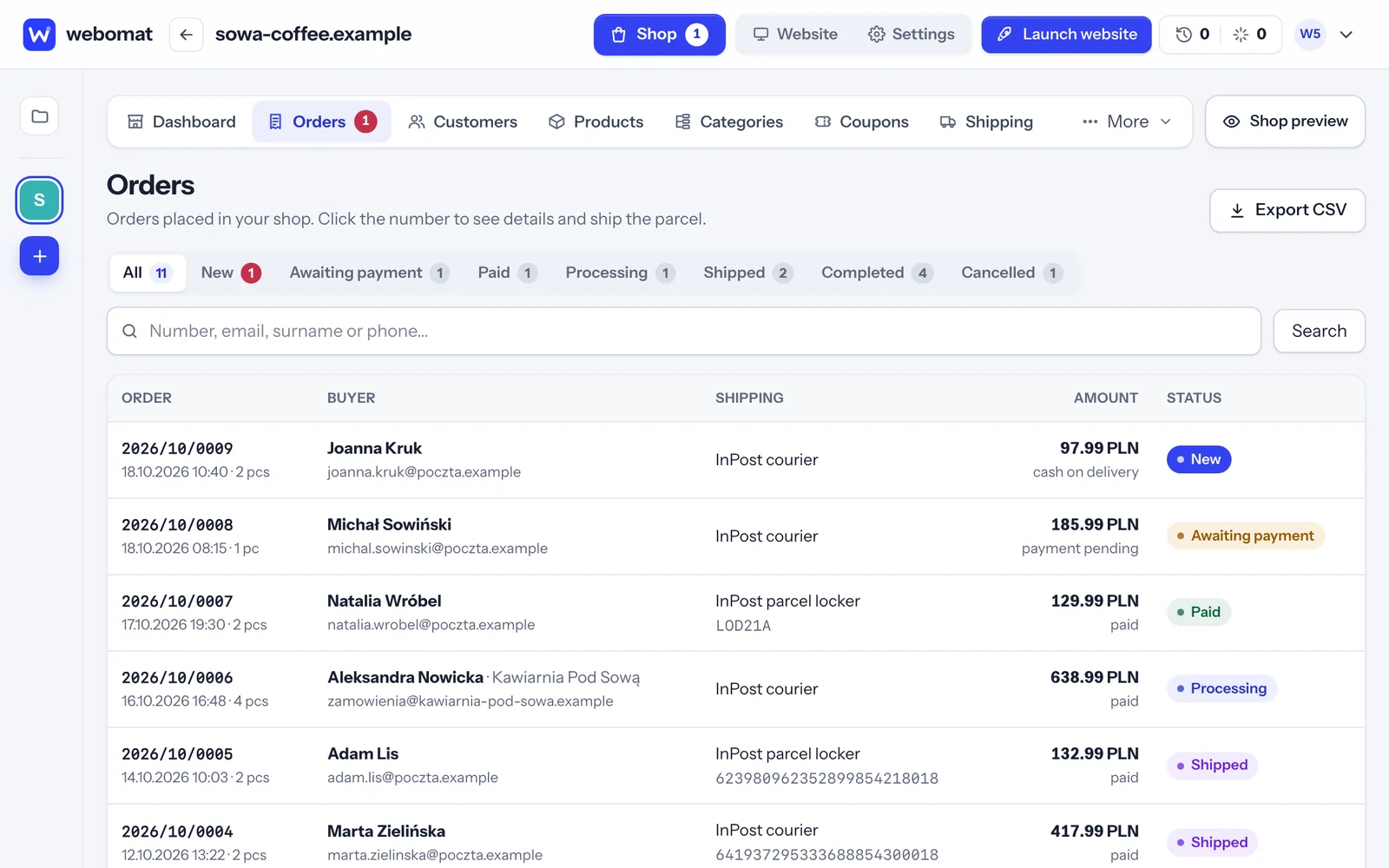Open the folder icon in sidebar
The height and width of the screenshot is (868, 1389).
tap(40, 116)
